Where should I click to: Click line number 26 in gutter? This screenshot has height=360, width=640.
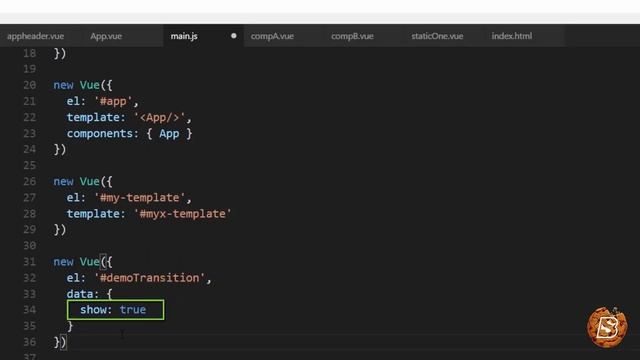[29, 181]
